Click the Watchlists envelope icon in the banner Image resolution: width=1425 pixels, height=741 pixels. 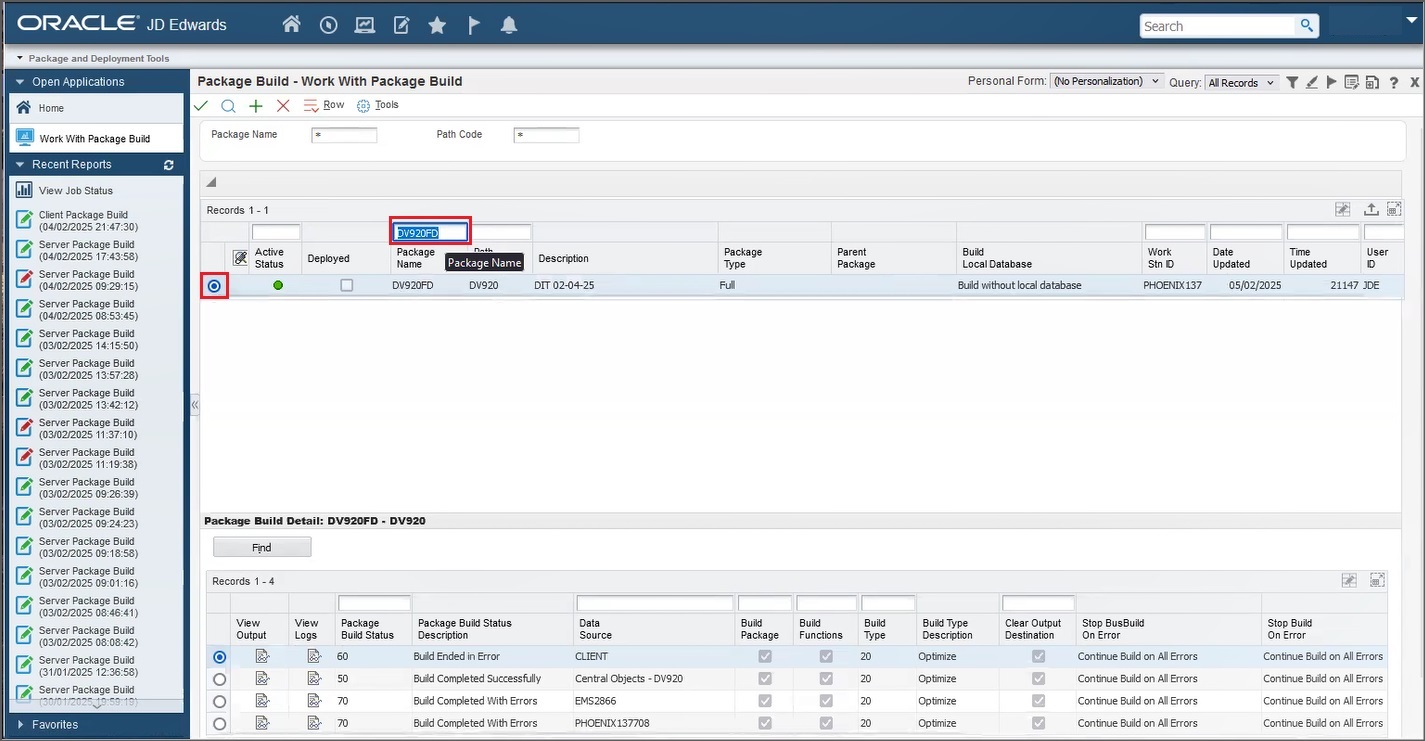coord(365,25)
